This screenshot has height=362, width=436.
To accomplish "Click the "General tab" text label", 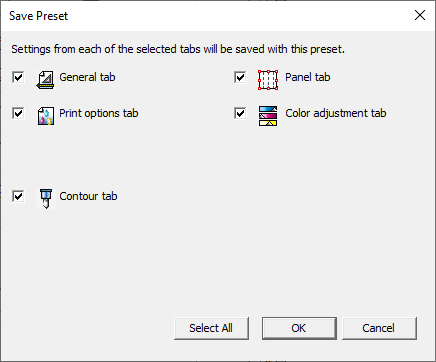I will [x=87, y=77].
